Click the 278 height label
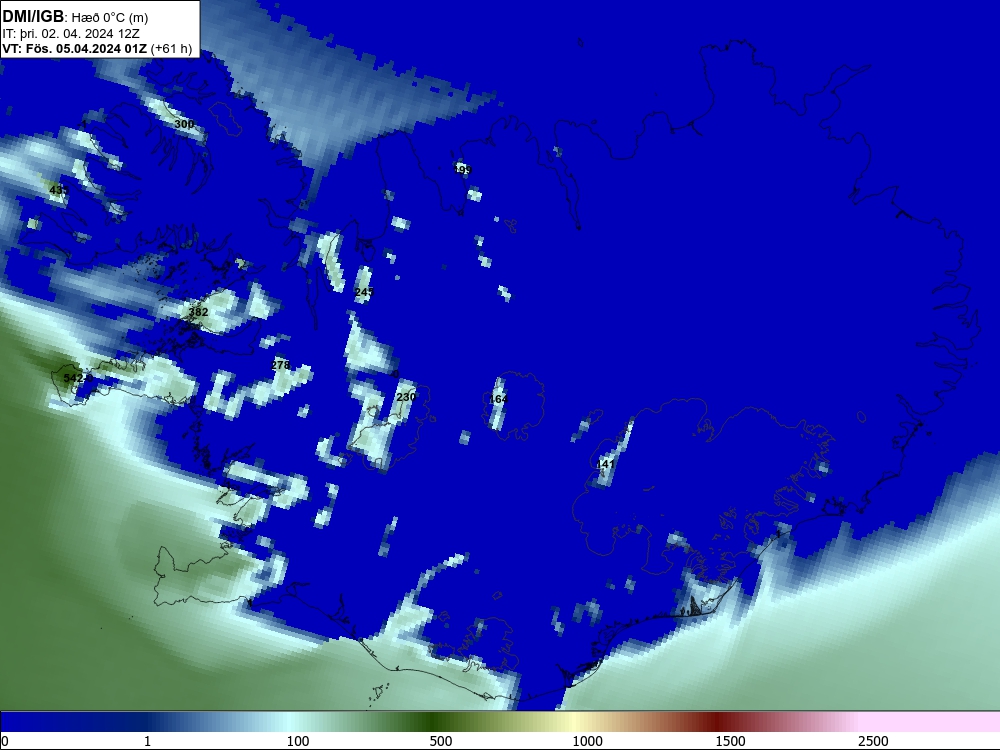Image resolution: width=1000 pixels, height=750 pixels. (x=281, y=365)
